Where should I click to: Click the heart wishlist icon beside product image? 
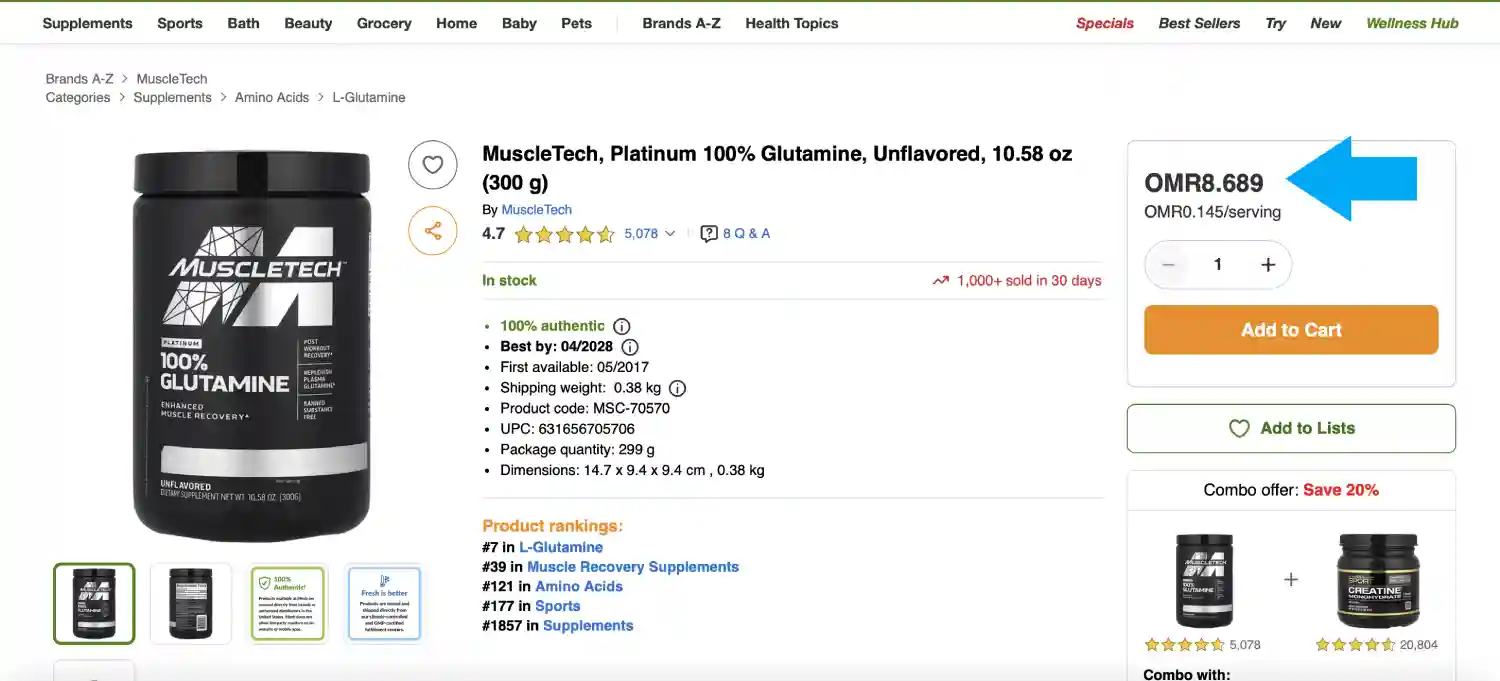point(432,165)
